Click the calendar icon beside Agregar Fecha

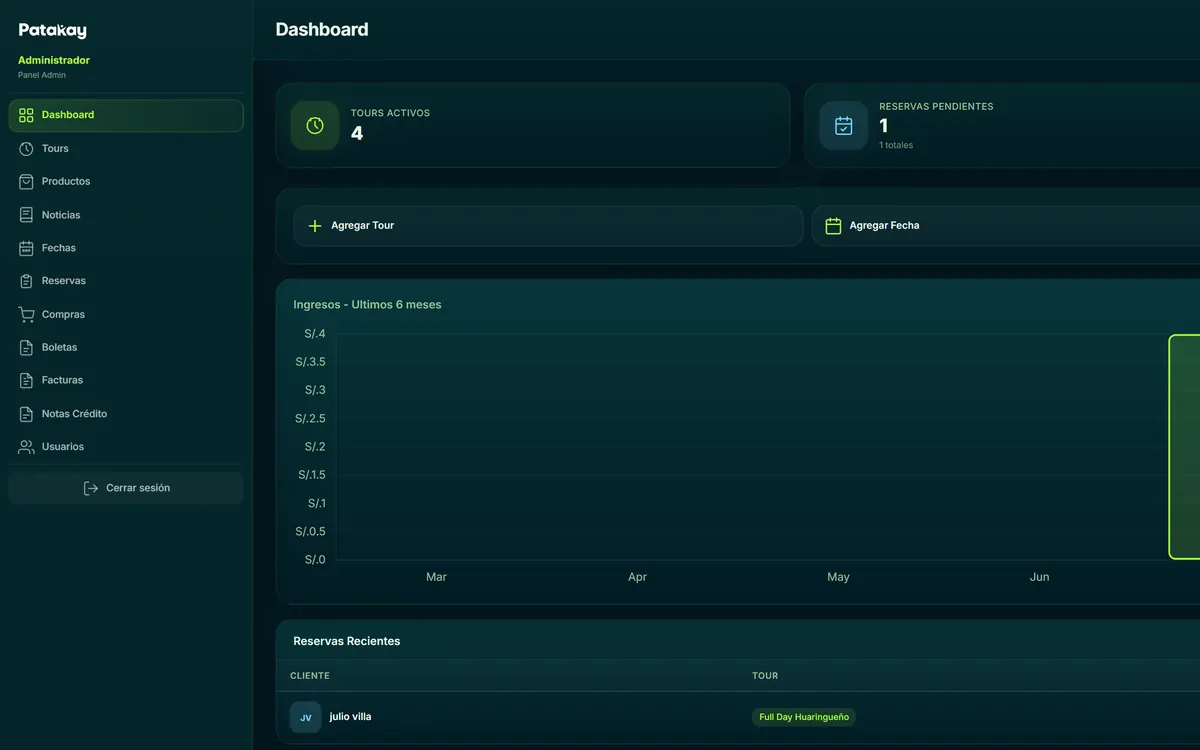pyautogui.click(x=833, y=226)
